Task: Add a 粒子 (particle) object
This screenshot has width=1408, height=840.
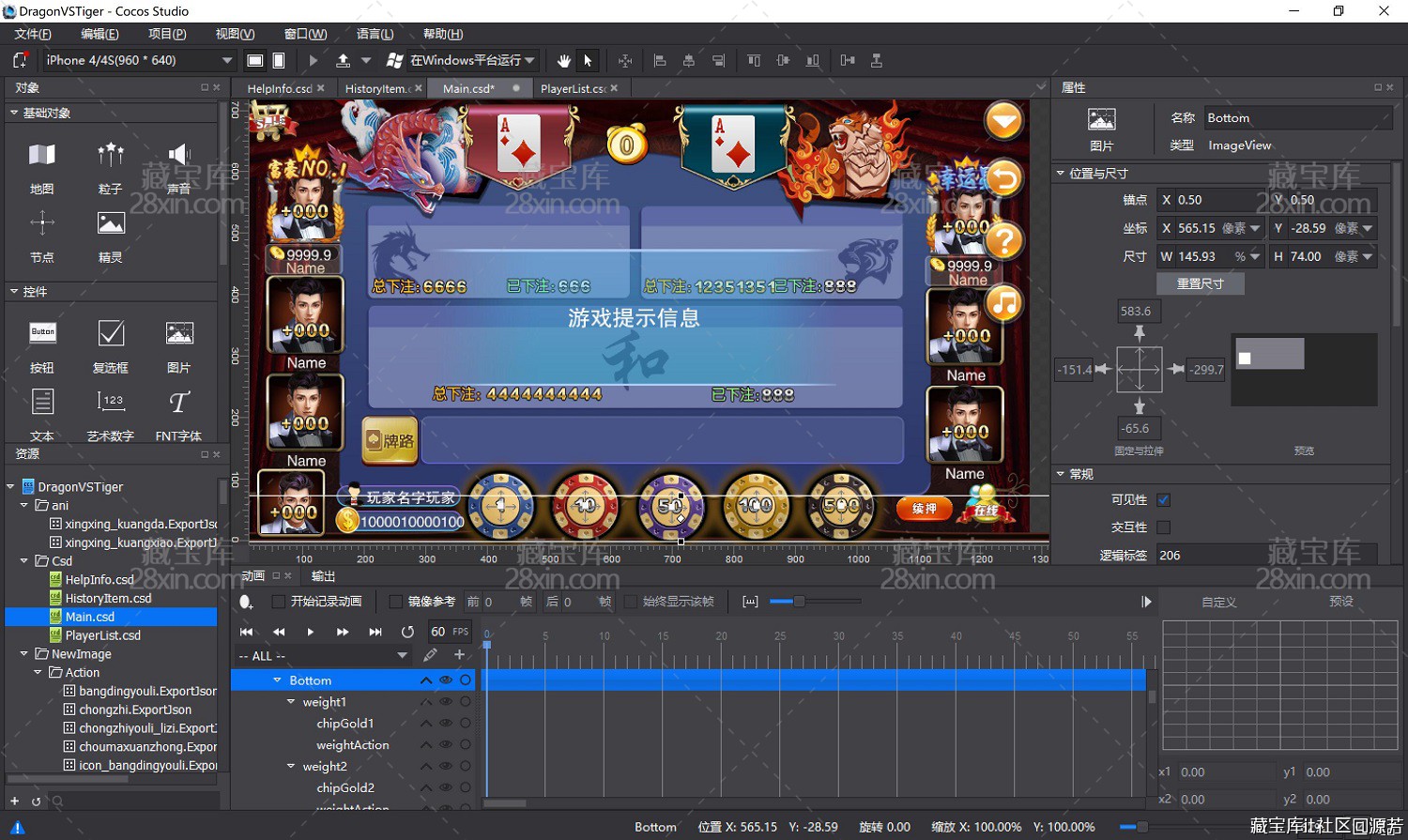Action: [111, 166]
